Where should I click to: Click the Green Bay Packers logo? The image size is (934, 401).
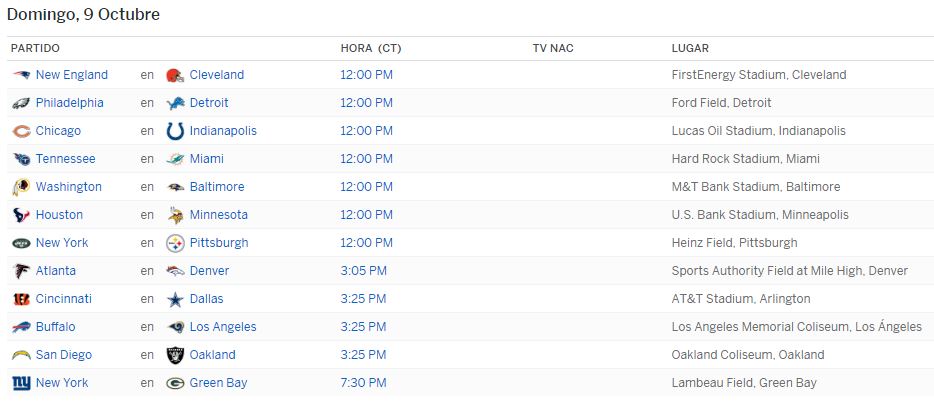click(x=175, y=383)
